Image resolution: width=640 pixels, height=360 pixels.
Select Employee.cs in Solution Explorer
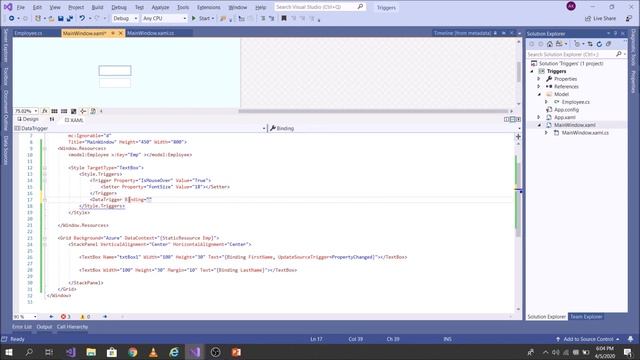tap(576, 102)
